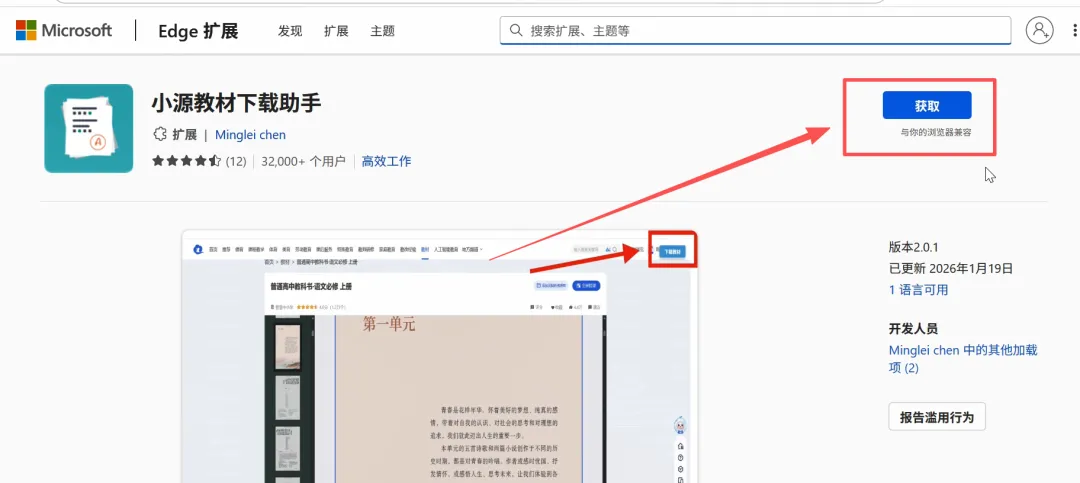Image resolution: width=1080 pixels, height=483 pixels.
Task: Click the 版本2.0.1 text
Action: (x=914, y=247)
